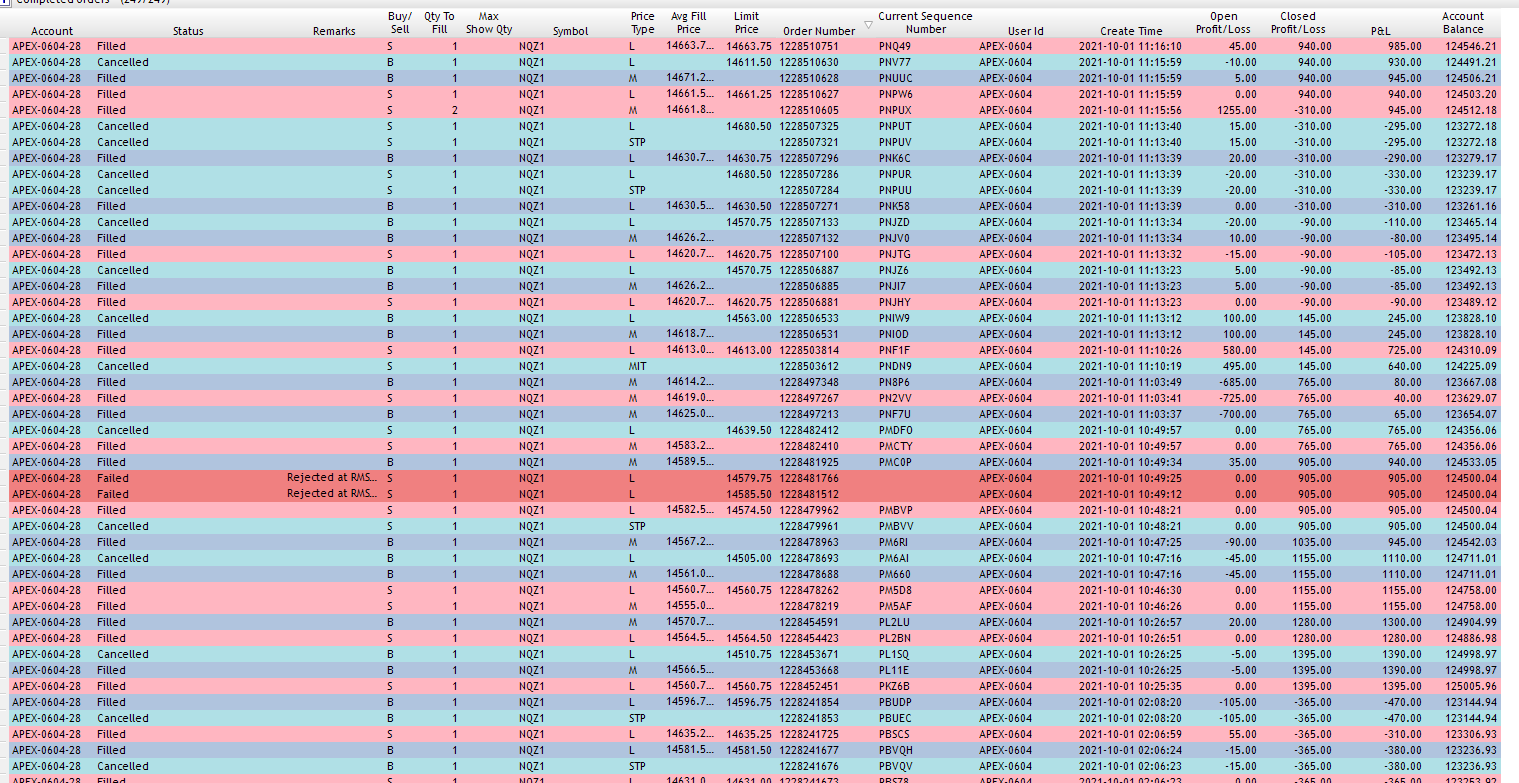Toggle the sort arrow beside Order Number
Image resolution: width=1519 pixels, height=783 pixels.
(x=867, y=25)
